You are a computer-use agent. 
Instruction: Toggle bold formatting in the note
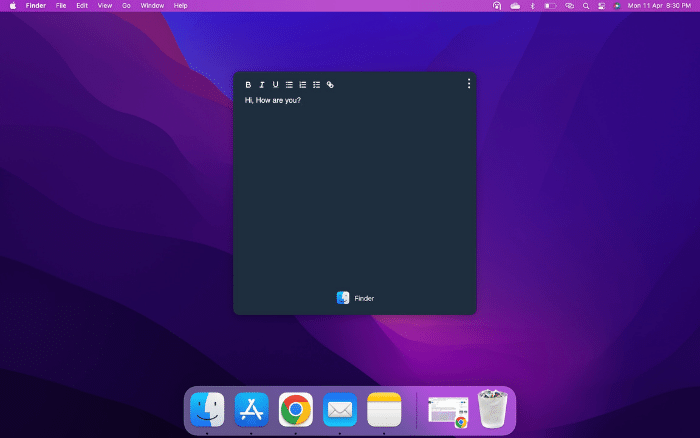tap(248, 85)
